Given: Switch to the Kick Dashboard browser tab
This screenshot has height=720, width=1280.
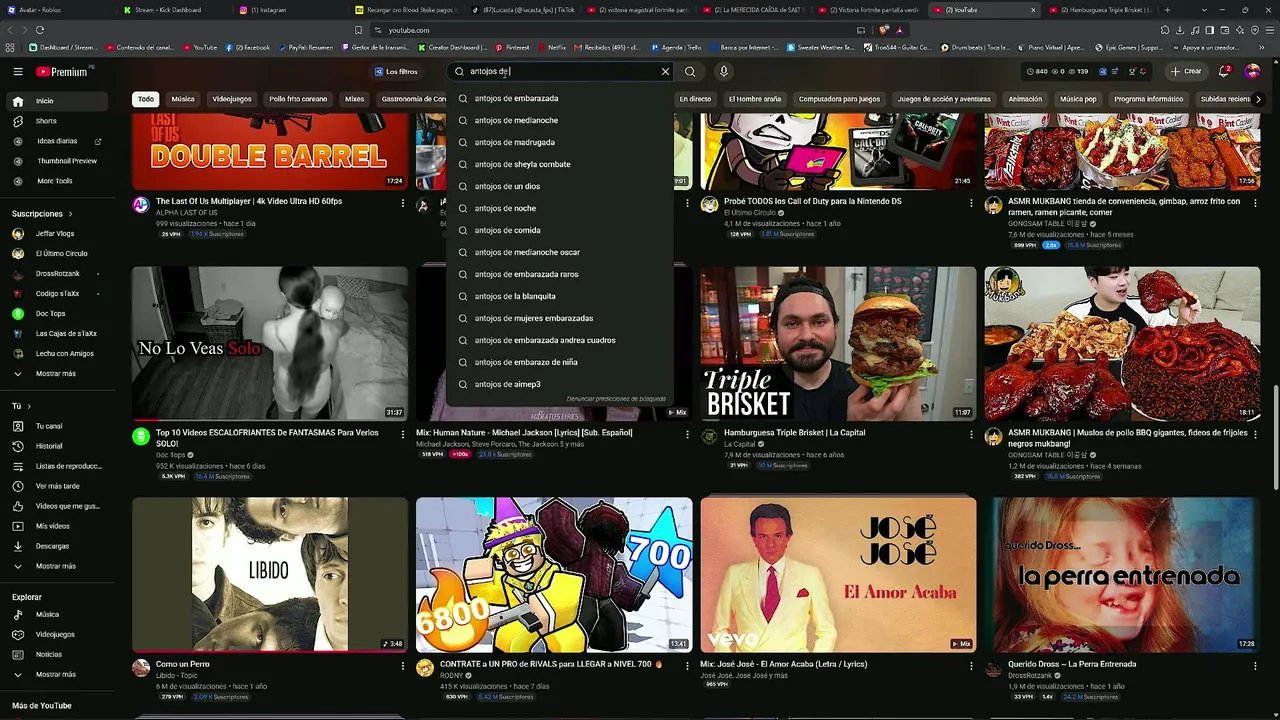Looking at the screenshot, I should tap(168, 10).
